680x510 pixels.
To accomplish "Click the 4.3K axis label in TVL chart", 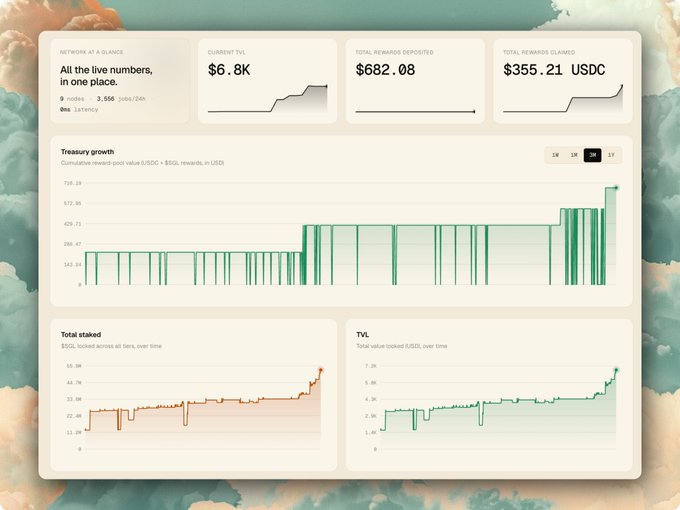I will point(371,399).
